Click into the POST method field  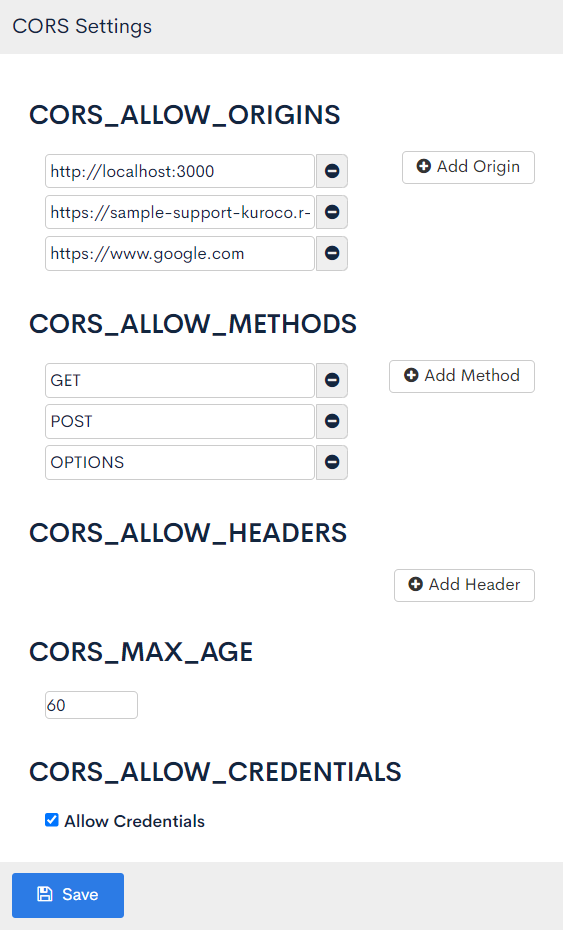point(180,421)
